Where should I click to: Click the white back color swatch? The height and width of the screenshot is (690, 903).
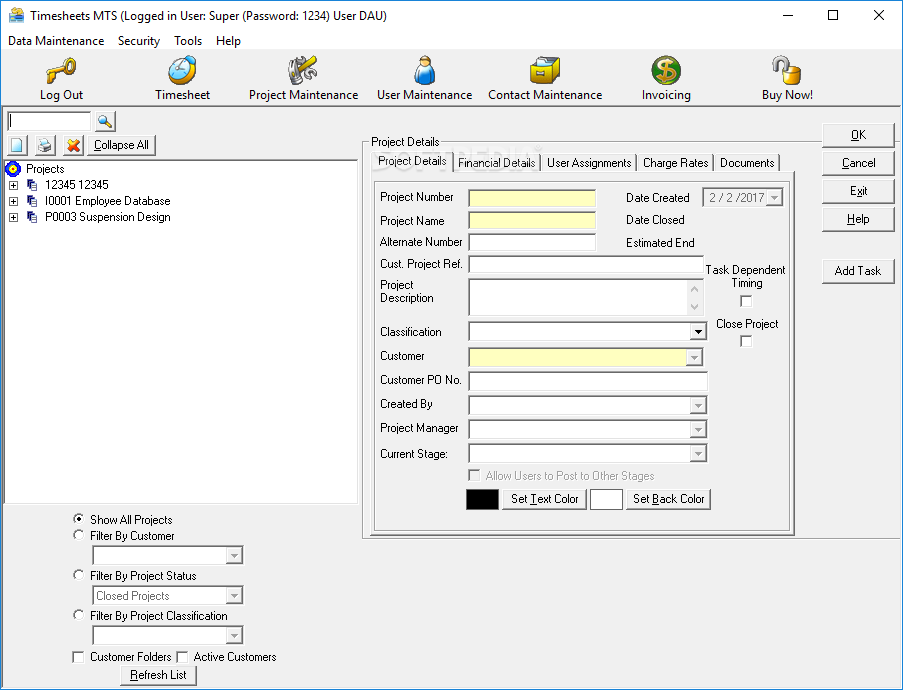coord(606,499)
